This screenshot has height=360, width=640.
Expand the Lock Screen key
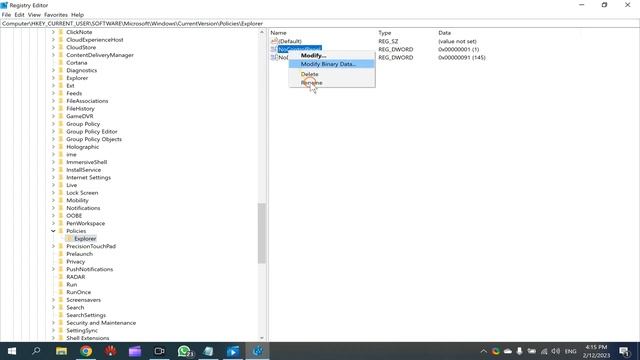[x=53, y=193]
